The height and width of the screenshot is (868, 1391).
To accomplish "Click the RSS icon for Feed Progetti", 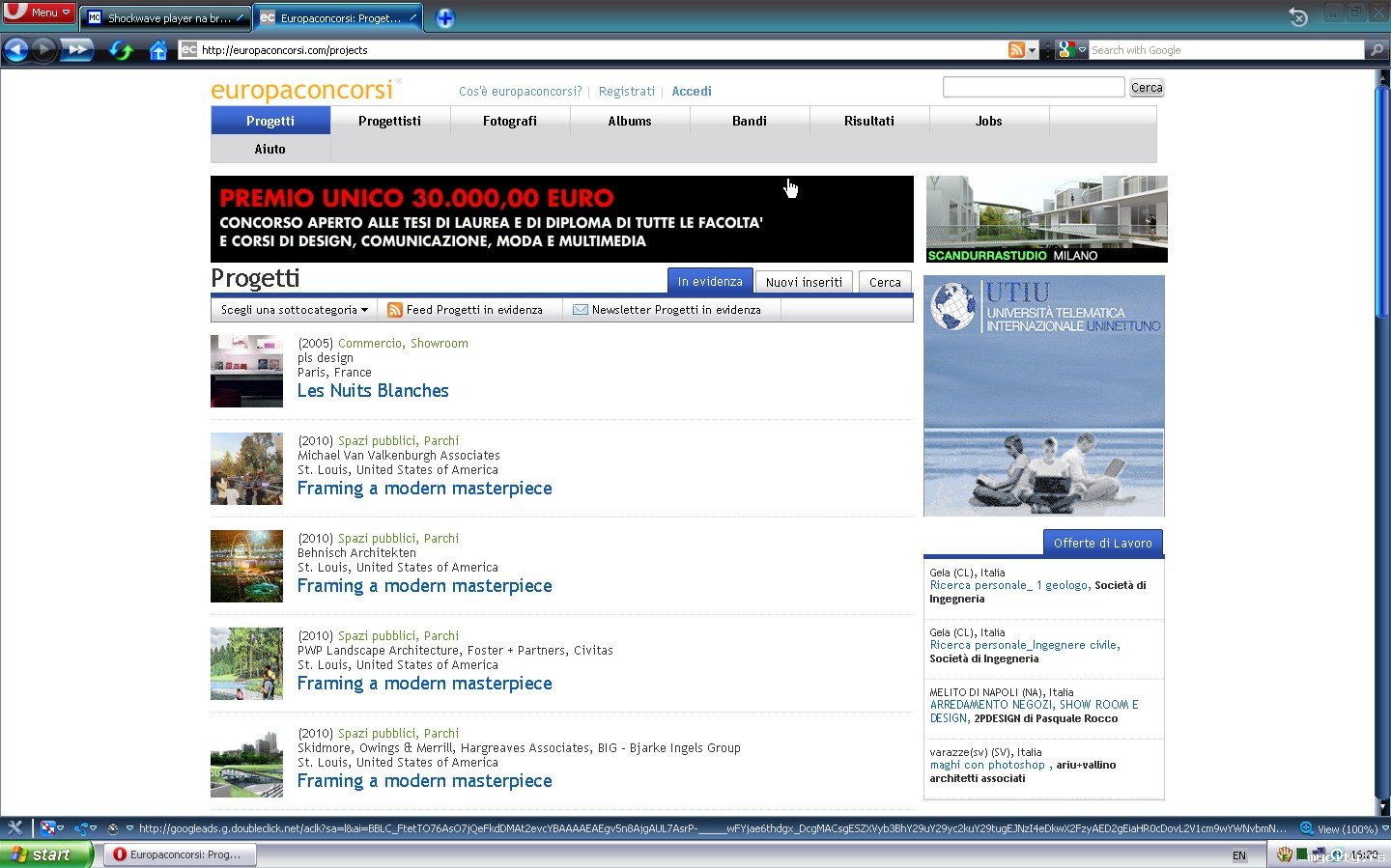I will [394, 310].
